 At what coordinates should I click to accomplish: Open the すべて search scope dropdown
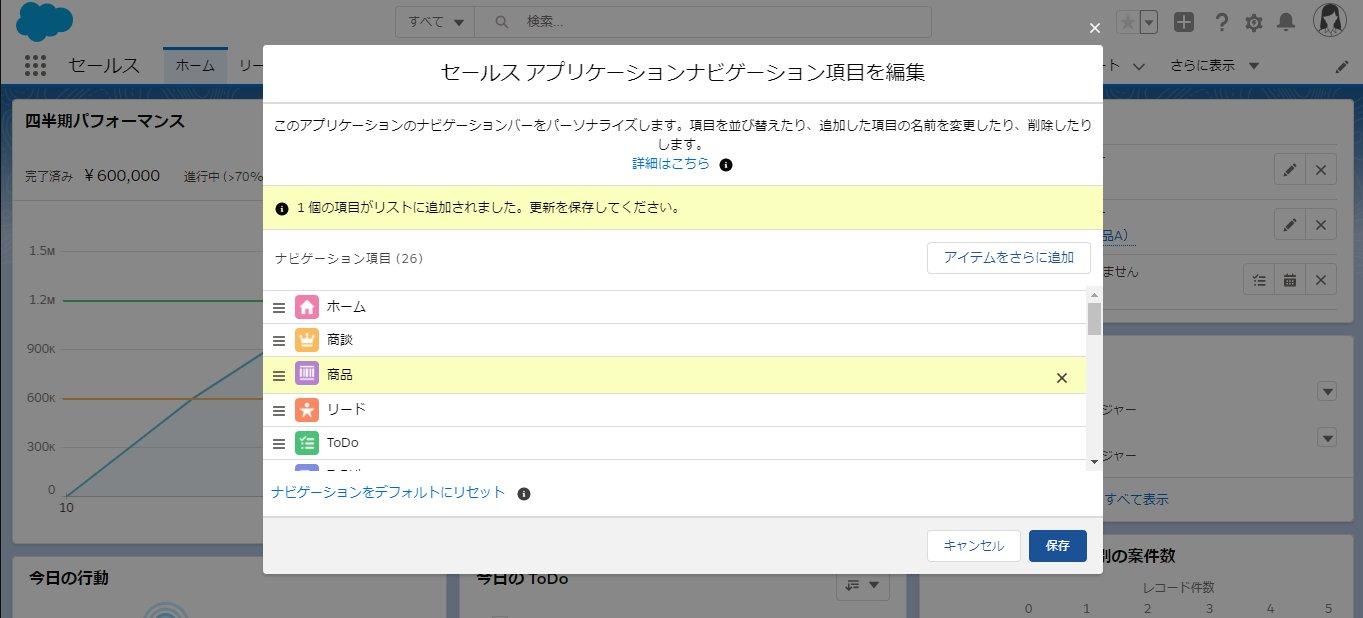435,22
